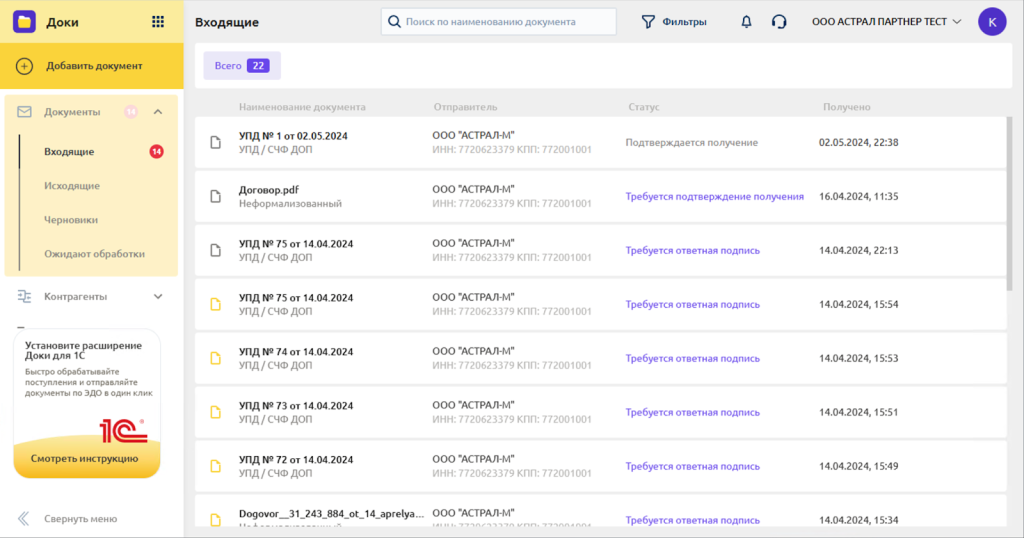Click the Контрагенты sidebar icon
The width and height of the screenshot is (1024, 538).
(25, 296)
